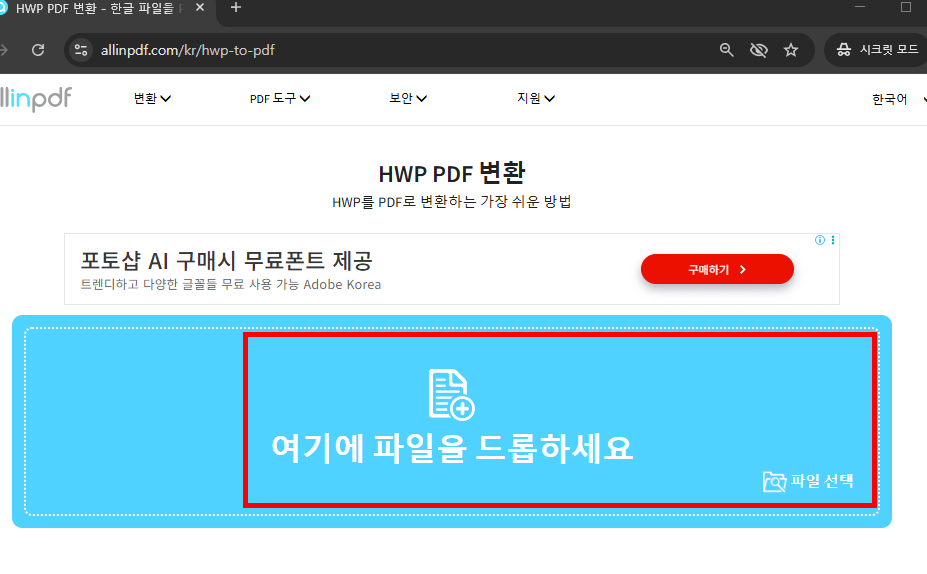
Task: Click the allinpdf logo
Action: [35, 99]
